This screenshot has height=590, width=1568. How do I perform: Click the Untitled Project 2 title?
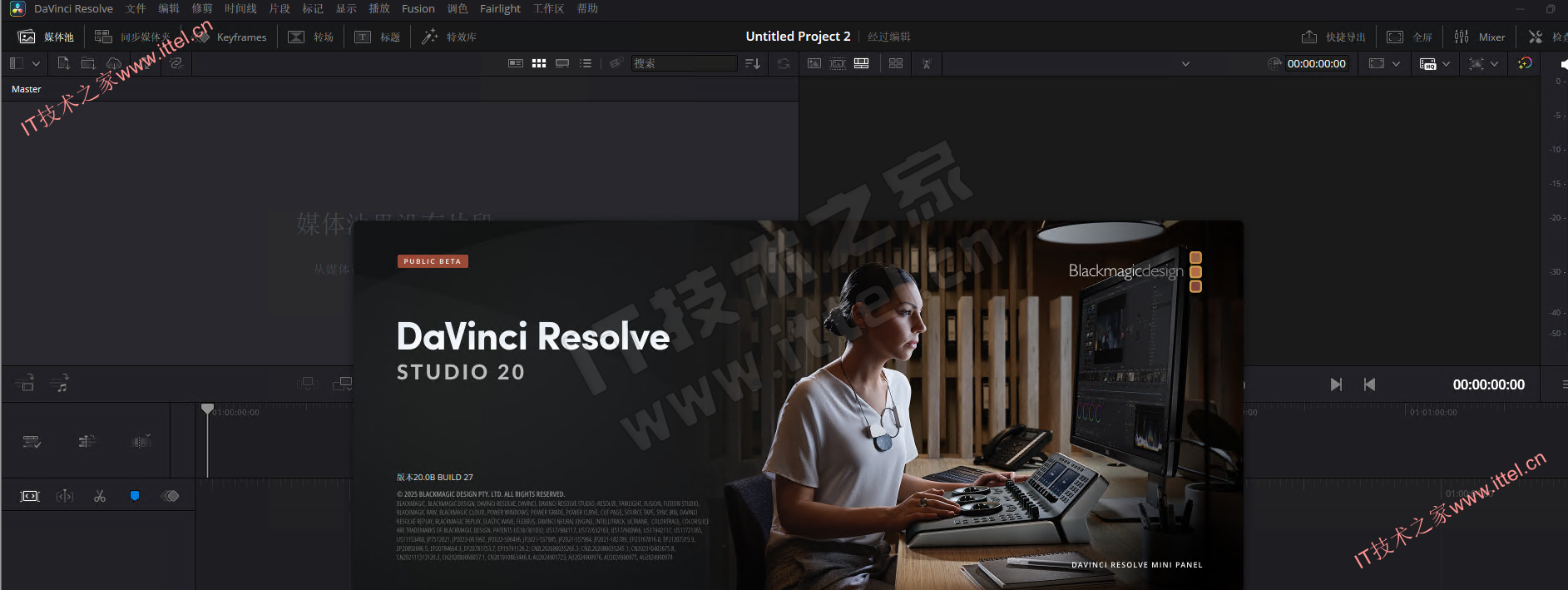click(x=798, y=37)
